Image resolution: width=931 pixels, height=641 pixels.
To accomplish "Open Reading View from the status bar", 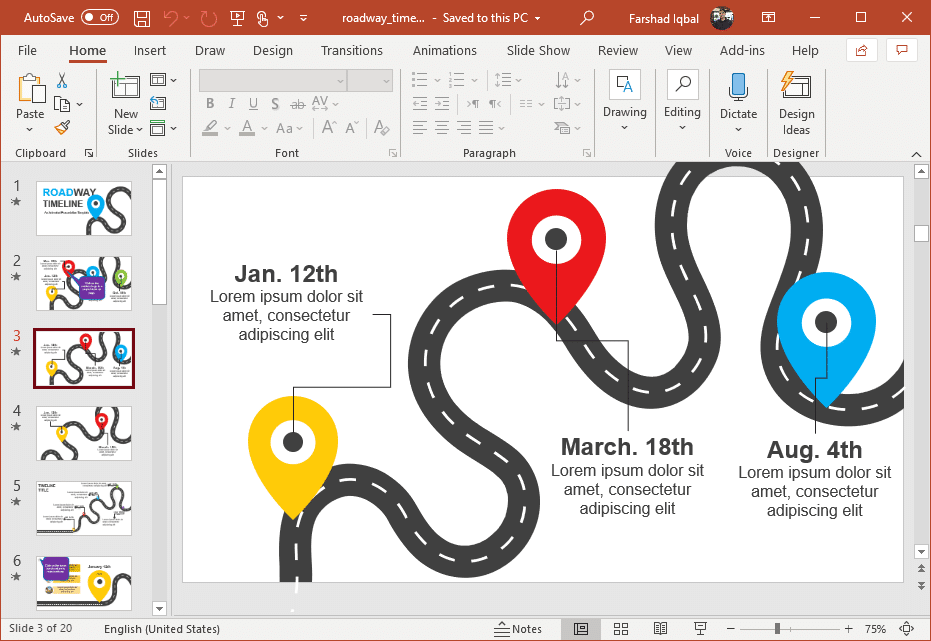I will (x=660, y=629).
